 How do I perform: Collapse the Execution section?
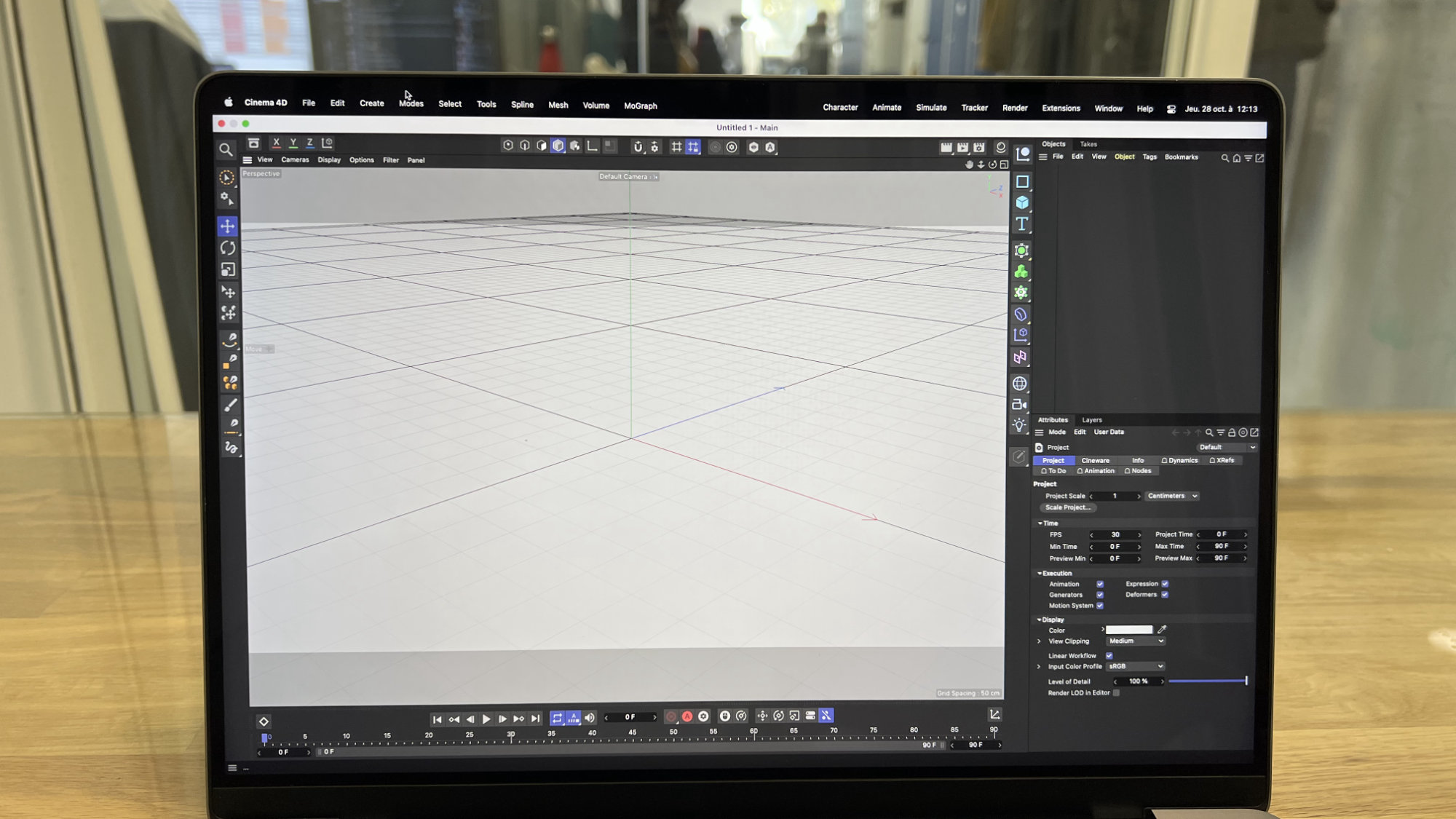point(1040,574)
